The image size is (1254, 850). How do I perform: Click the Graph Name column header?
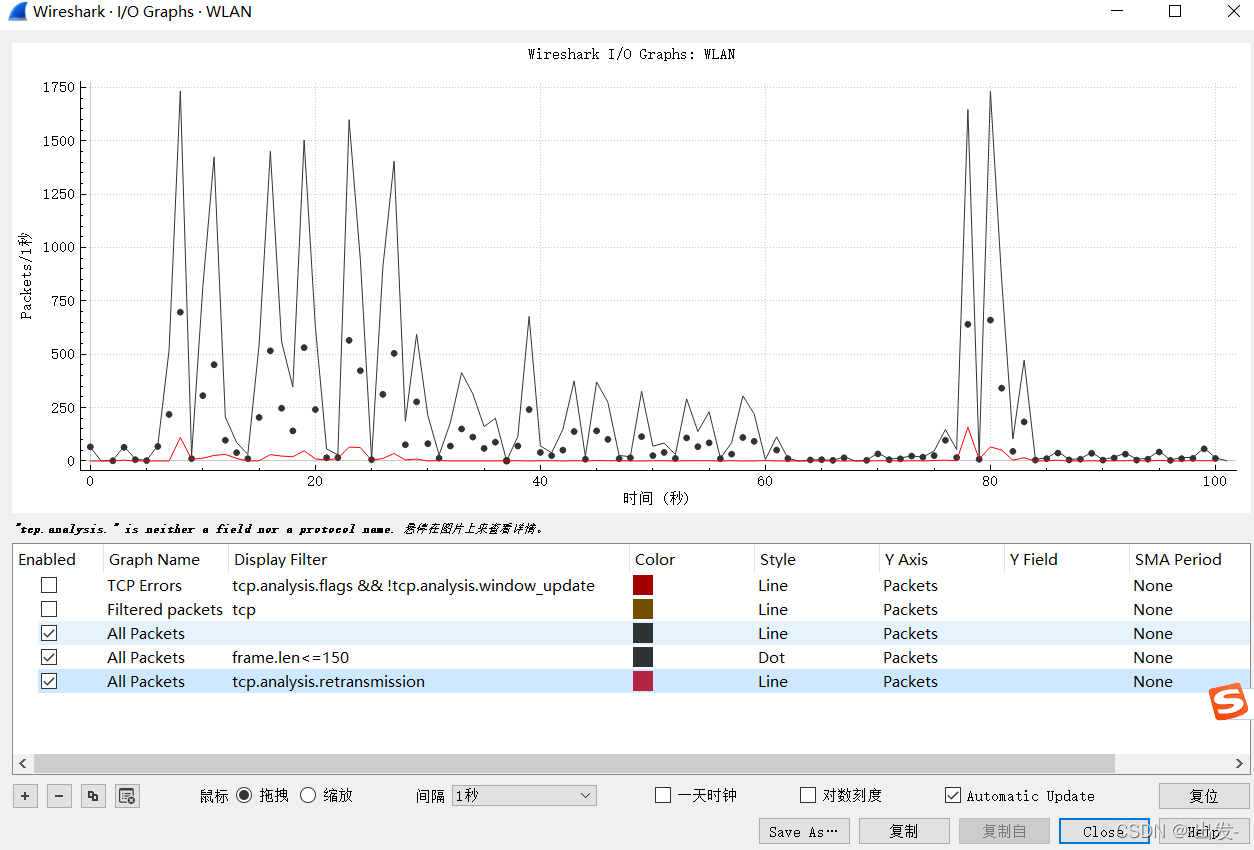click(166, 559)
